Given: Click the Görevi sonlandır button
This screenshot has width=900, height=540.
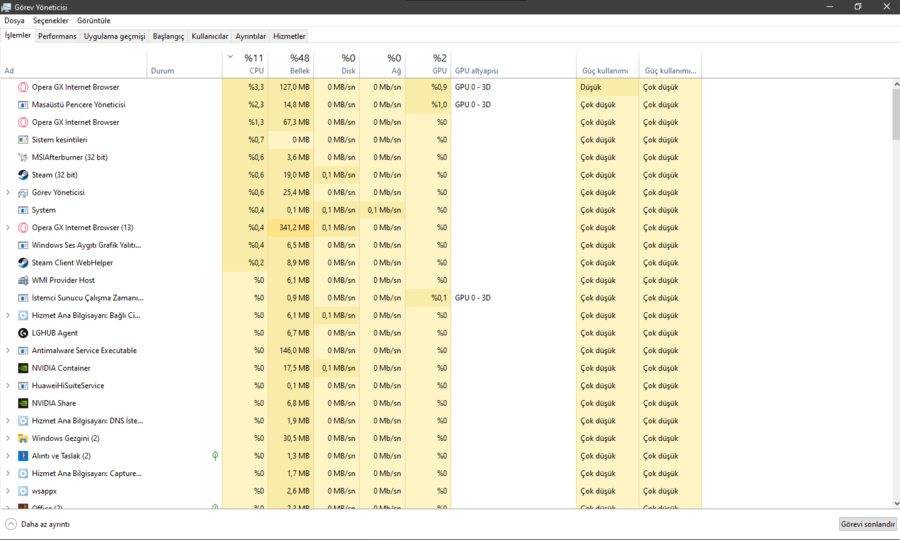Looking at the screenshot, I should click(x=867, y=524).
